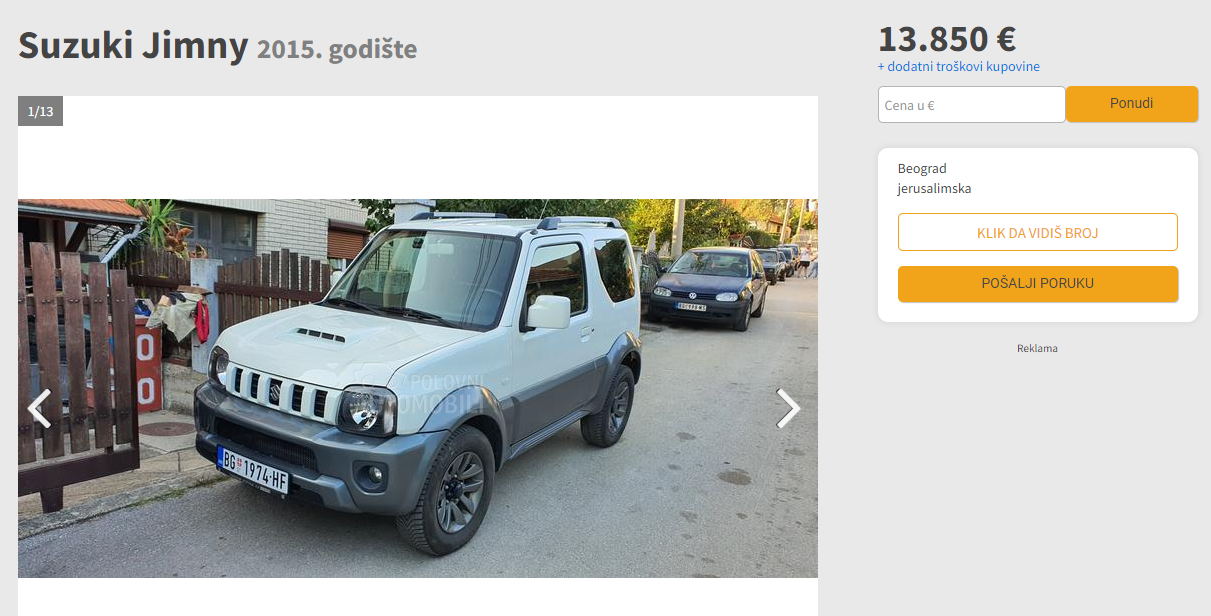
Task: Open '+ dodatni troškovi kupovine' link
Action: click(x=959, y=66)
